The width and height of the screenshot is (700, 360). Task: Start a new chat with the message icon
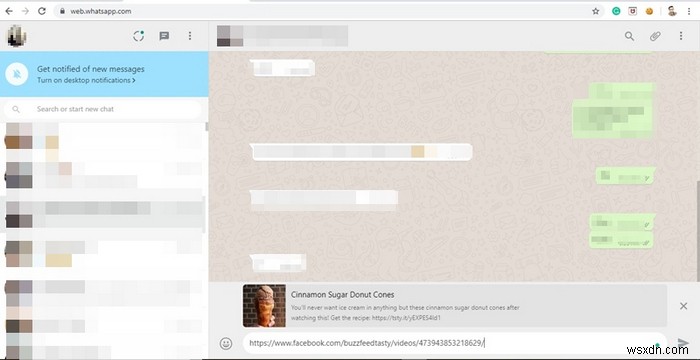(x=164, y=36)
